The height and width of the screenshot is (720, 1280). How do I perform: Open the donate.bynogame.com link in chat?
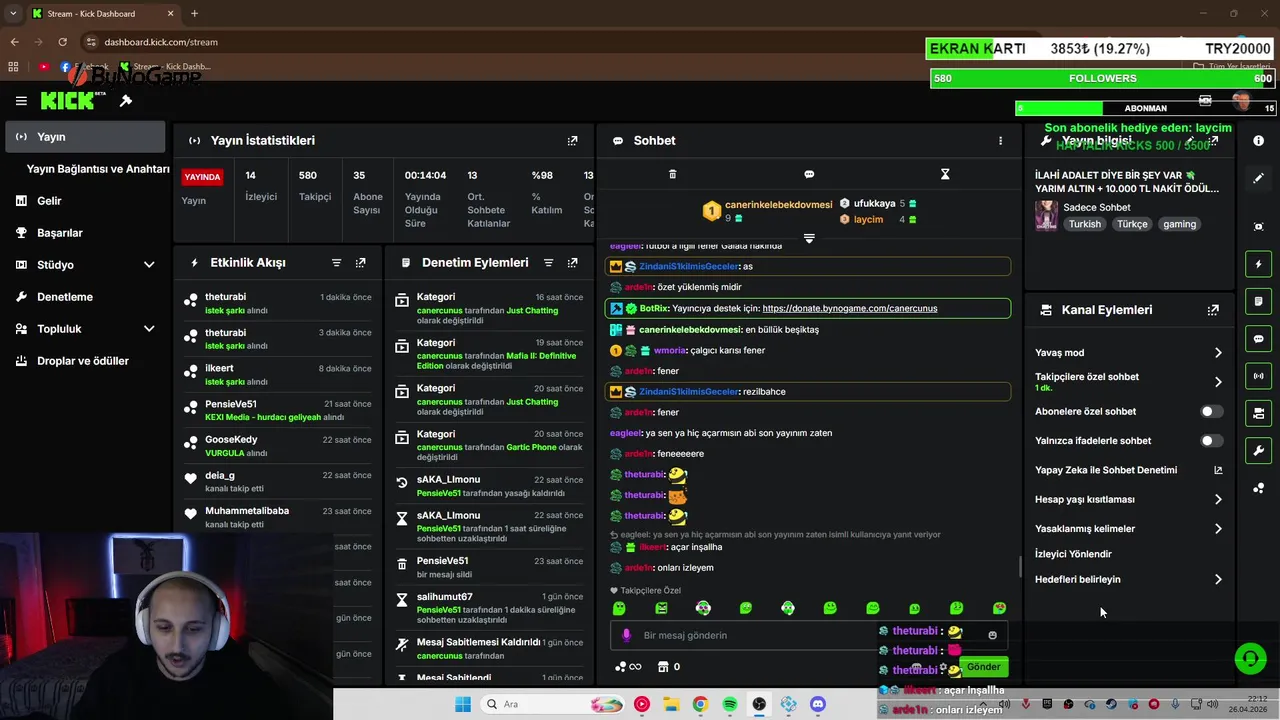pyautogui.click(x=850, y=309)
